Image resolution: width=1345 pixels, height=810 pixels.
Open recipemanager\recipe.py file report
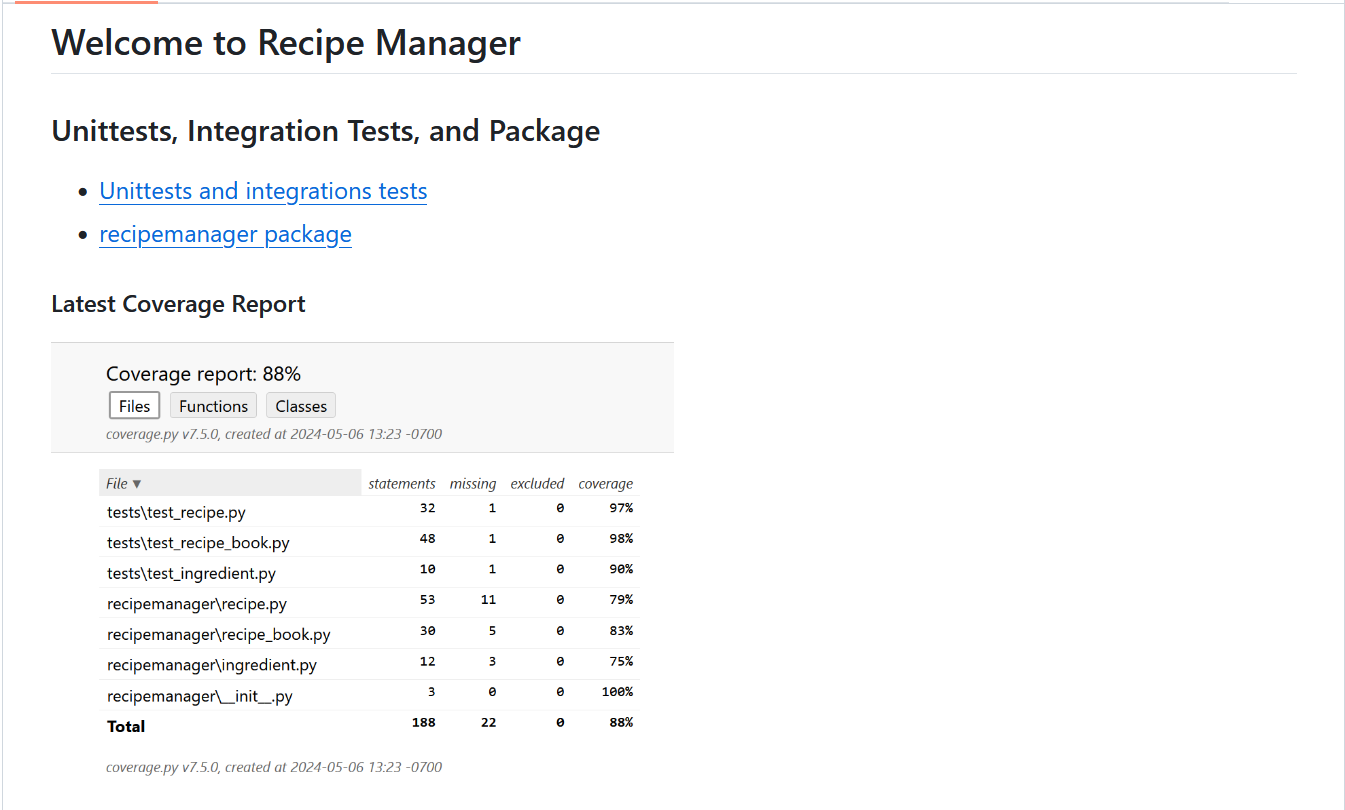tap(197, 604)
